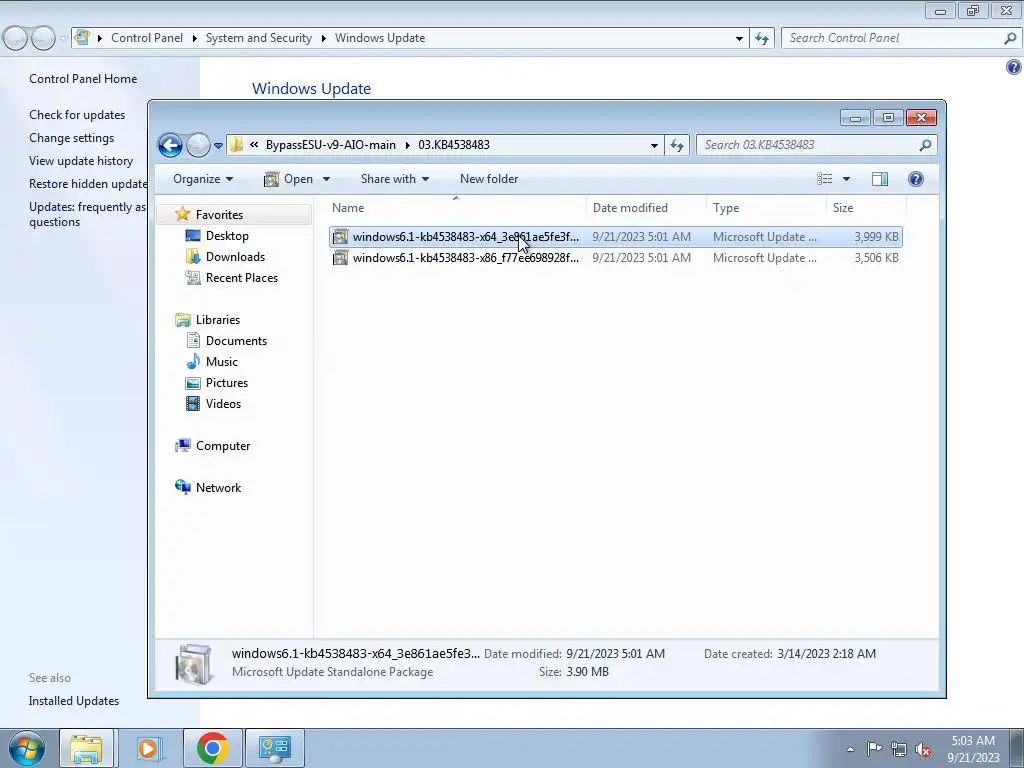Expand Control Panel address bar dropdown

(739, 39)
